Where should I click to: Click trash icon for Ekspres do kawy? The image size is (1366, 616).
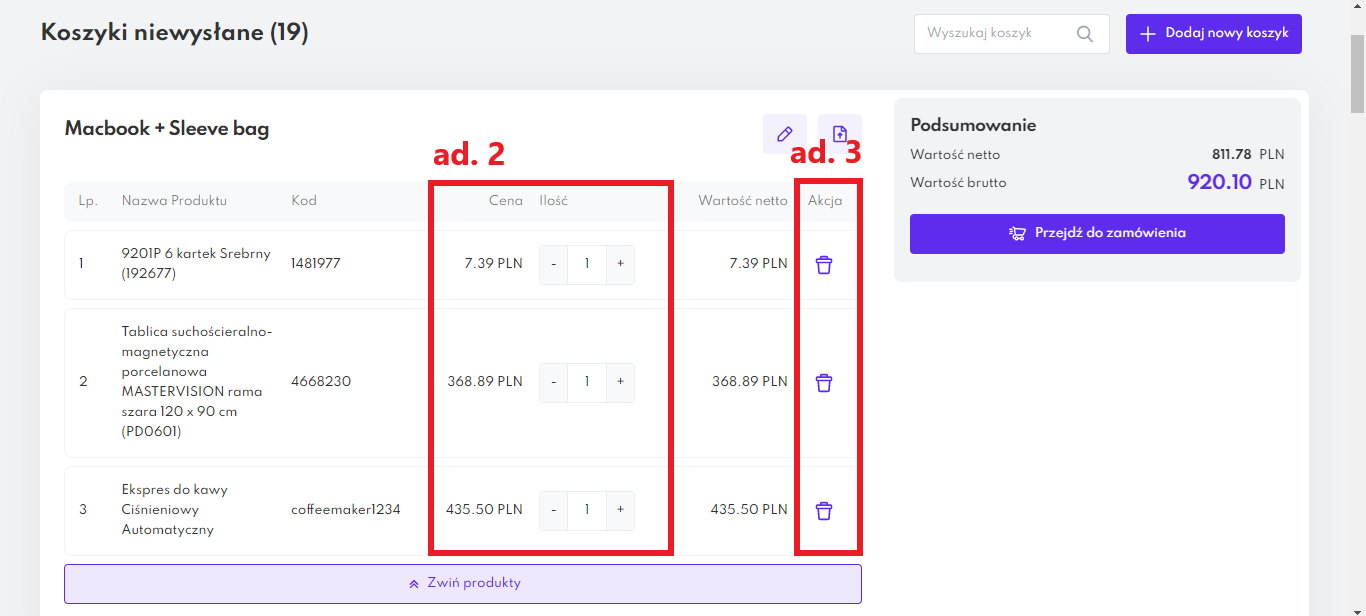pyautogui.click(x=824, y=511)
